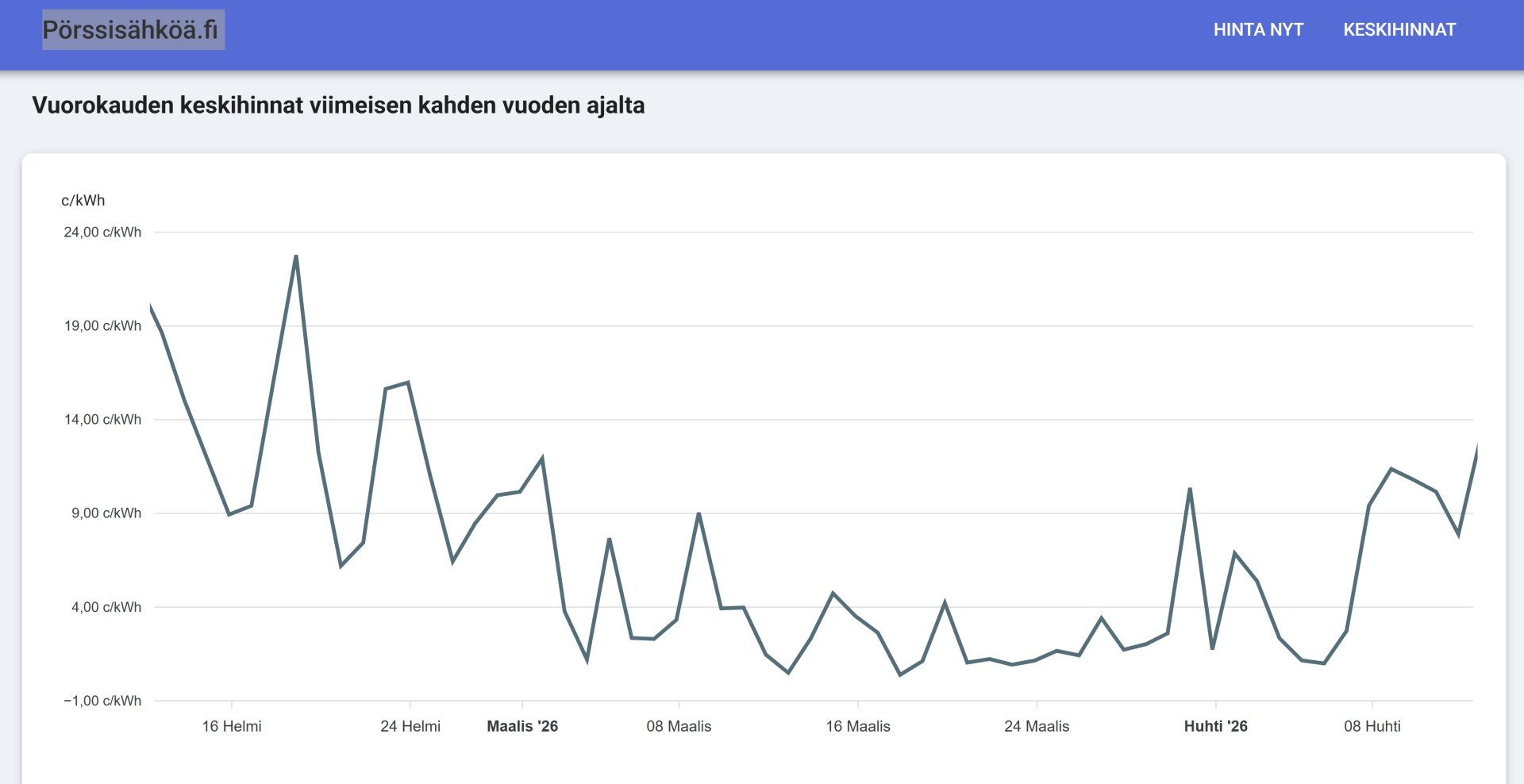This screenshot has width=1524, height=784.
Task: Click the −1,00 c/kWh y-axis label
Action: [x=102, y=701]
